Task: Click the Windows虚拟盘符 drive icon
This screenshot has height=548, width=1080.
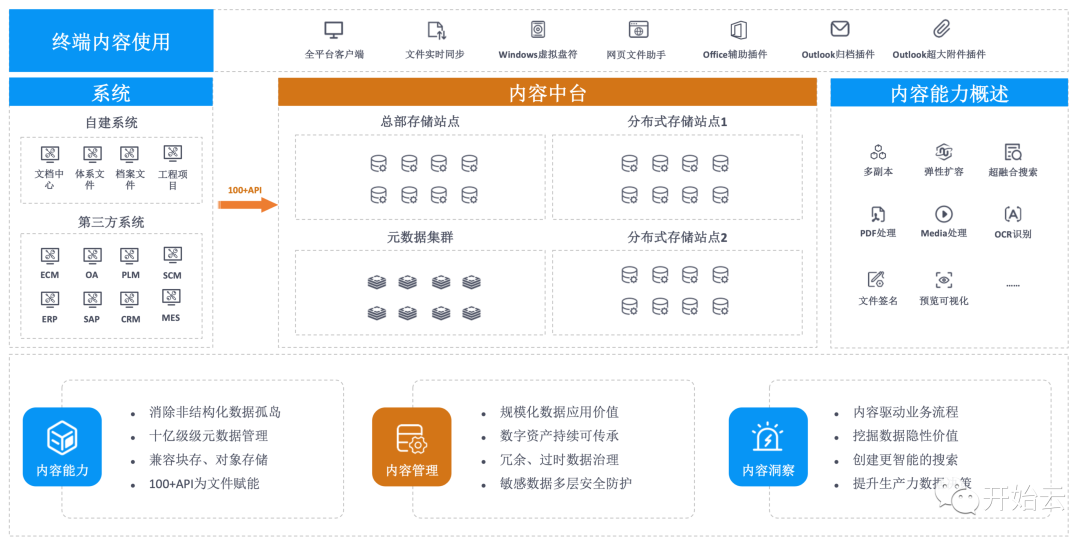Action: tap(538, 30)
